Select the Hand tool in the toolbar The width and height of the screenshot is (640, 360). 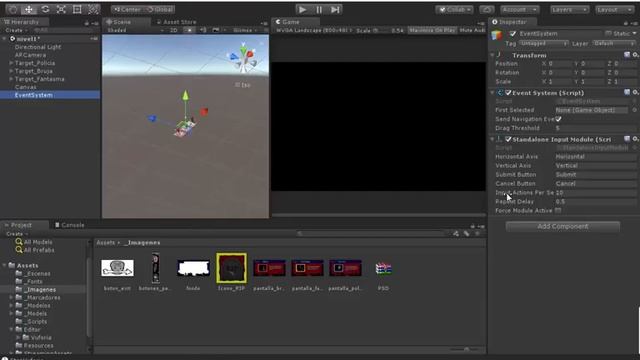[x=13, y=9]
